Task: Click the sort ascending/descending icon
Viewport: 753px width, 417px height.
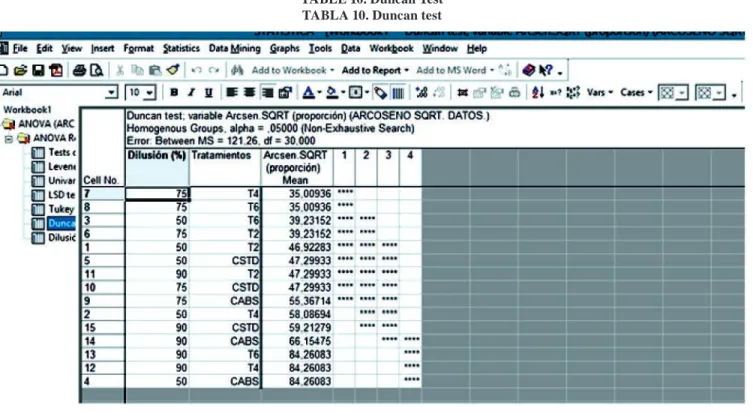Action: [538, 92]
